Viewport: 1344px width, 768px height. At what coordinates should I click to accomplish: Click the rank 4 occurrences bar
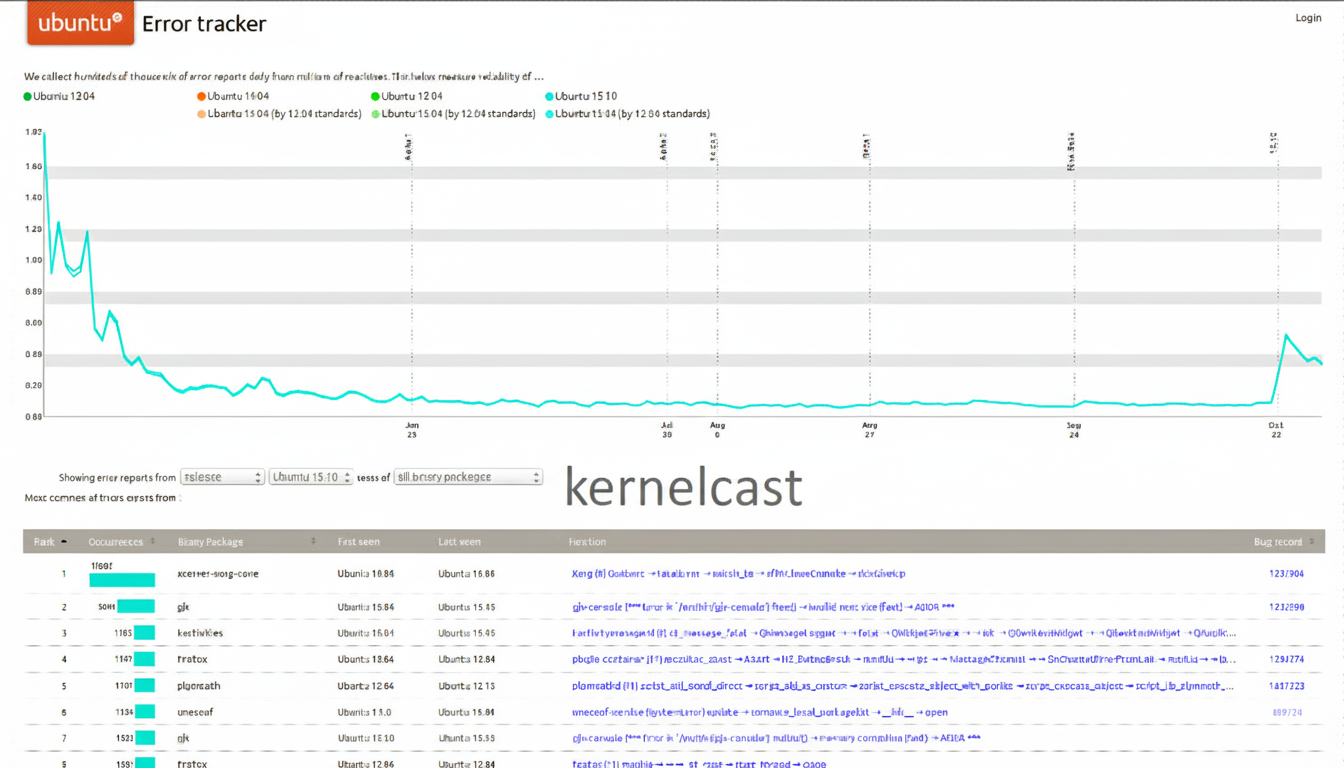145,660
